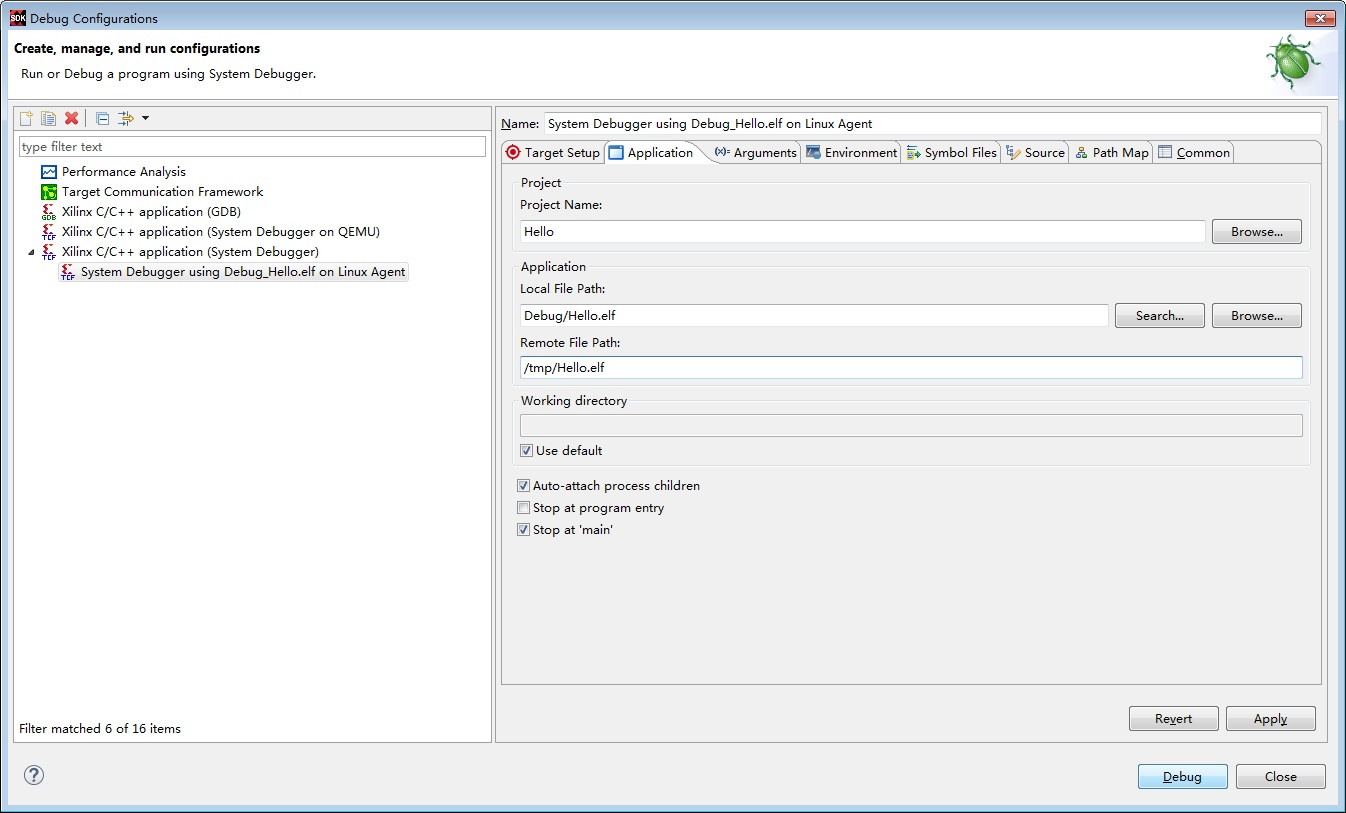Click the New launch configuration icon

tap(27, 119)
